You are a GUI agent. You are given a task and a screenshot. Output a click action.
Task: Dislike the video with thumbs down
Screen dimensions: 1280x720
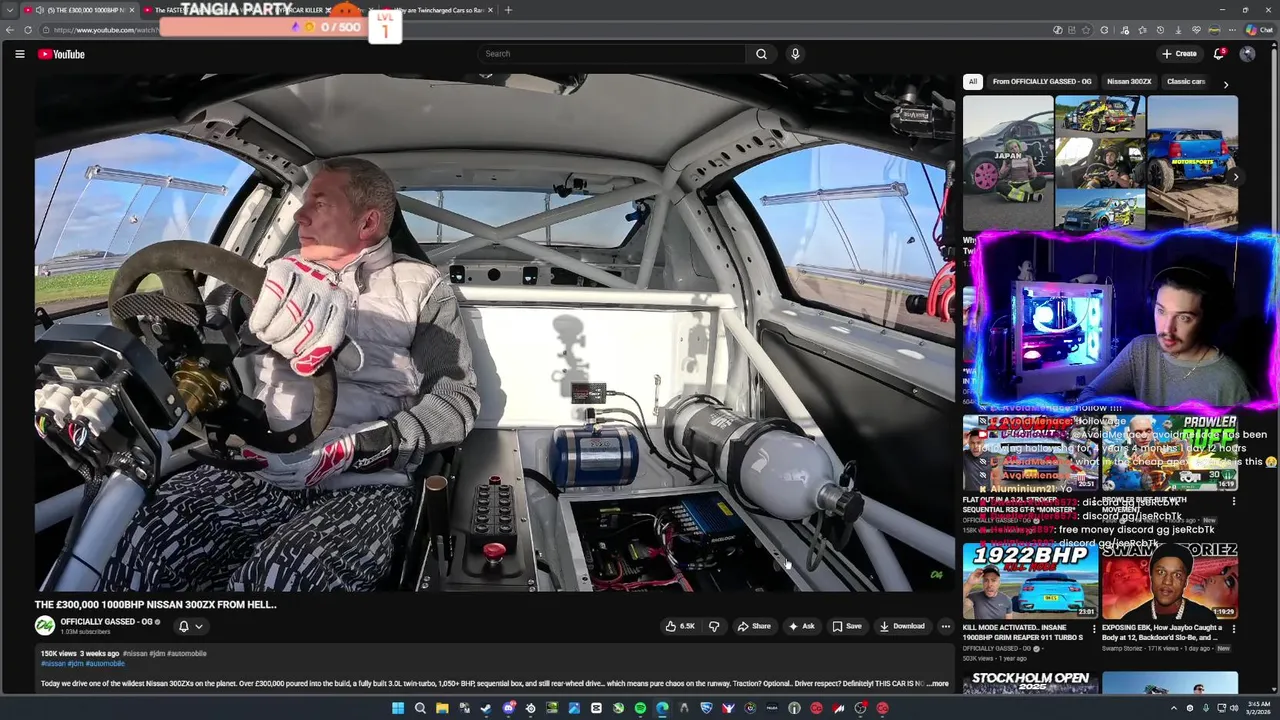tap(714, 626)
